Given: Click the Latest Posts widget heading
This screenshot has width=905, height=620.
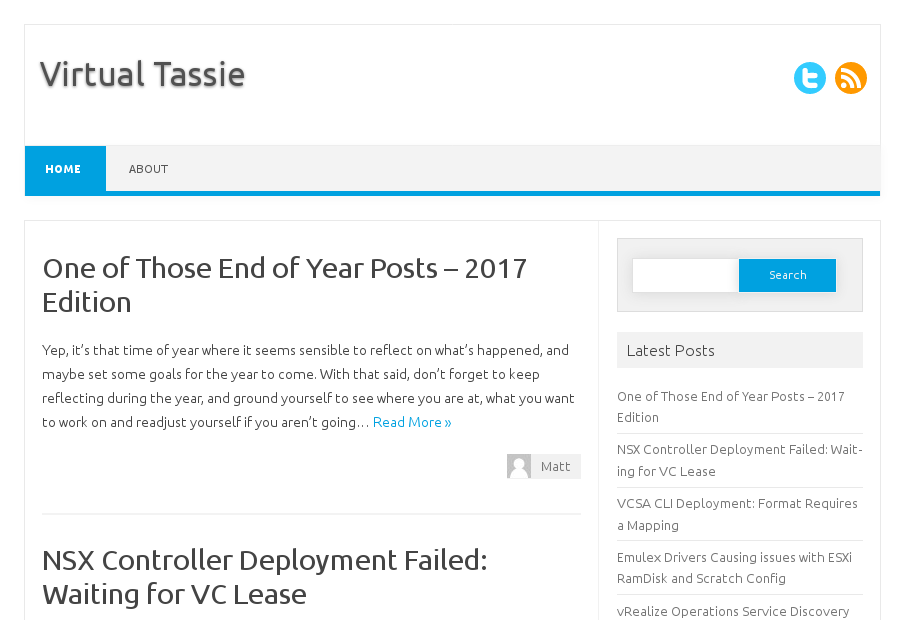Looking at the screenshot, I should coord(671,350).
